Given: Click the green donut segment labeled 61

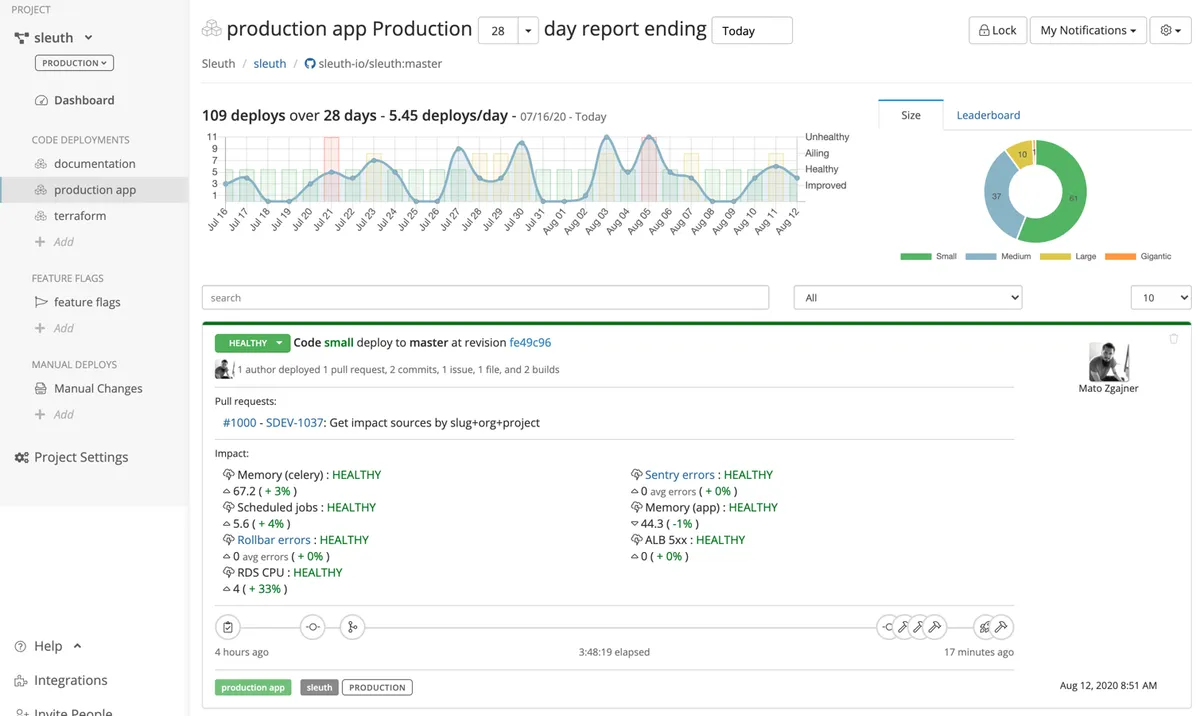Looking at the screenshot, I should tap(1072, 198).
